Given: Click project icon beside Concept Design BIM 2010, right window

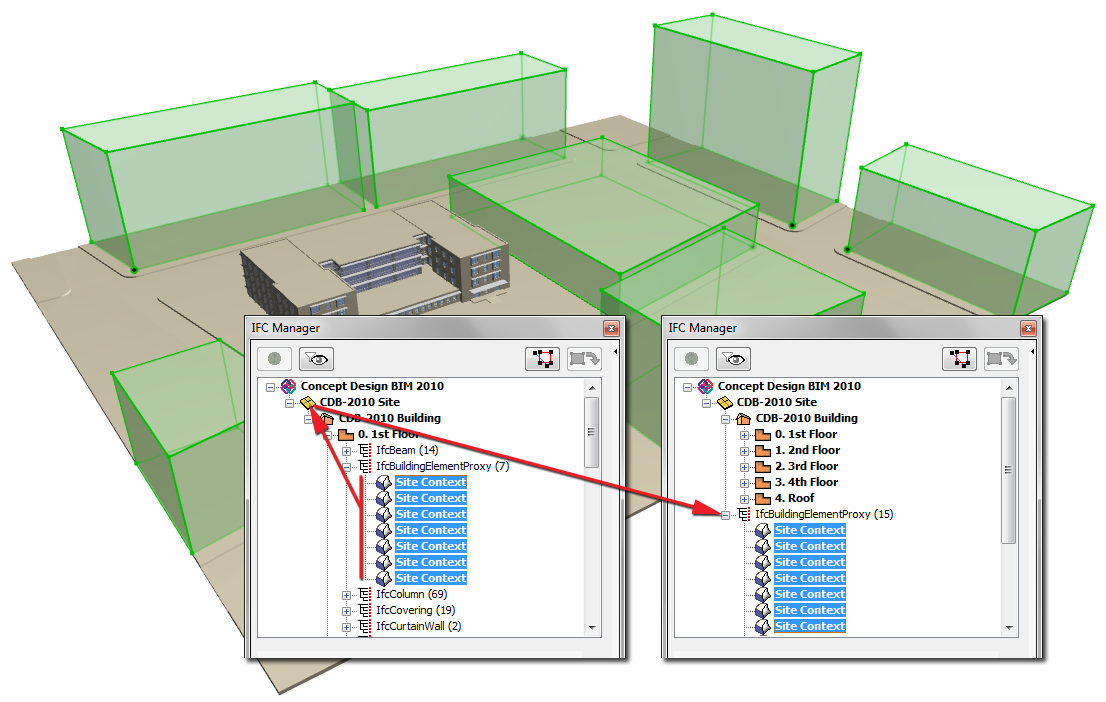Looking at the screenshot, I should 705,386.
